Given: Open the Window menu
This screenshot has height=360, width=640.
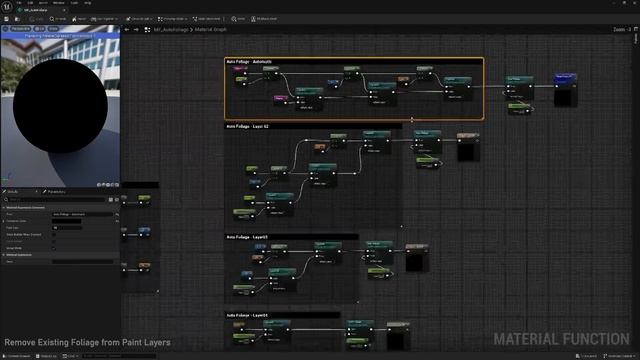Looking at the screenshot, I should point(58,3).
